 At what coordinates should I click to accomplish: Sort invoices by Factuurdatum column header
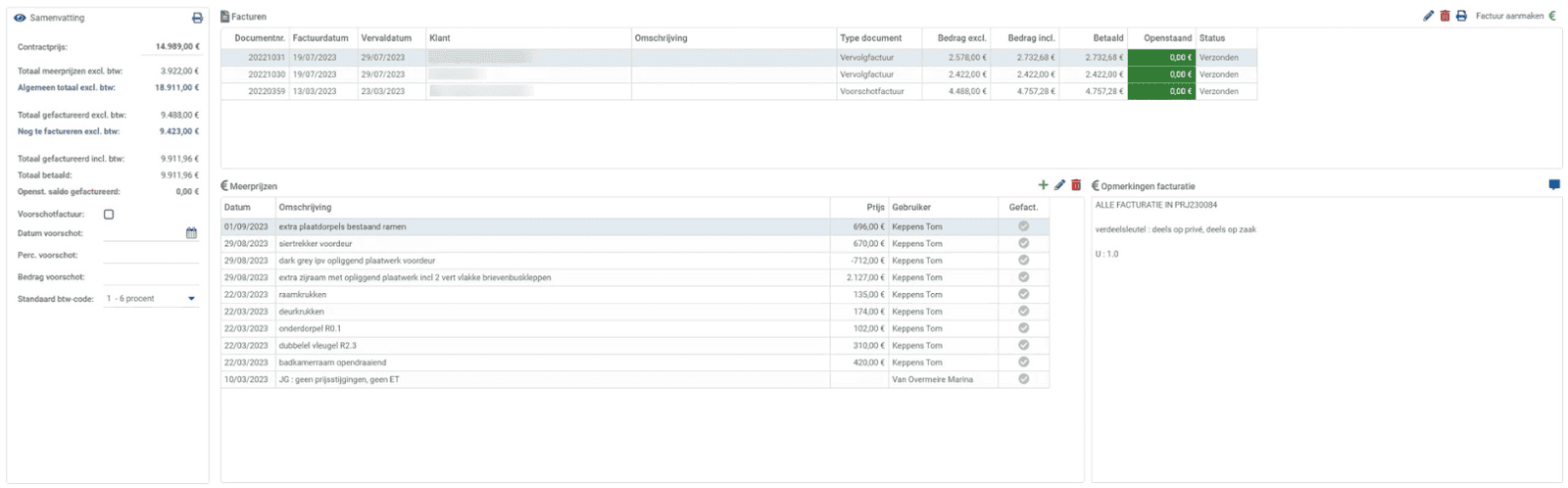(x=320, y=38)
